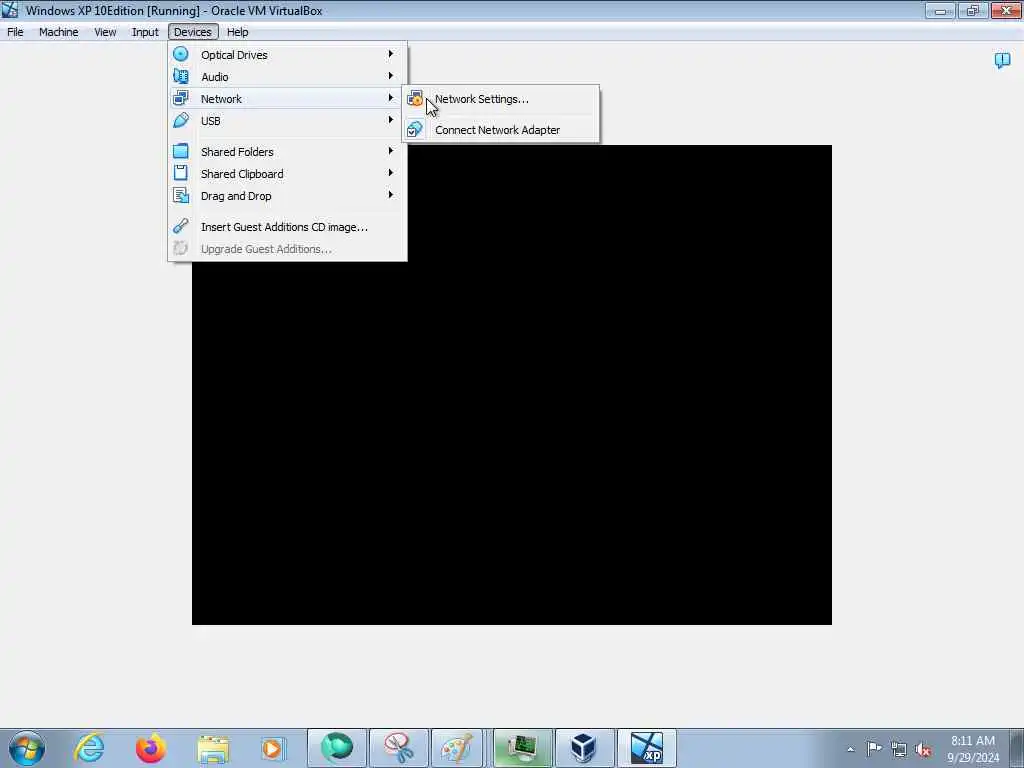Click the Windows Start orb

click(x=27, y=748)
